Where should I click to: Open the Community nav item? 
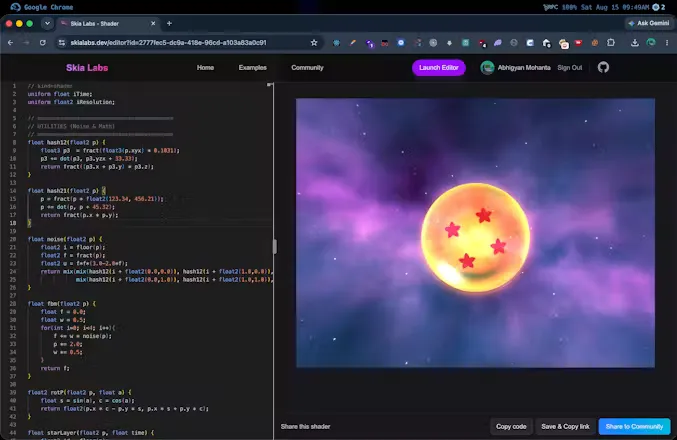pyautogui.click(x=307, y=68)
